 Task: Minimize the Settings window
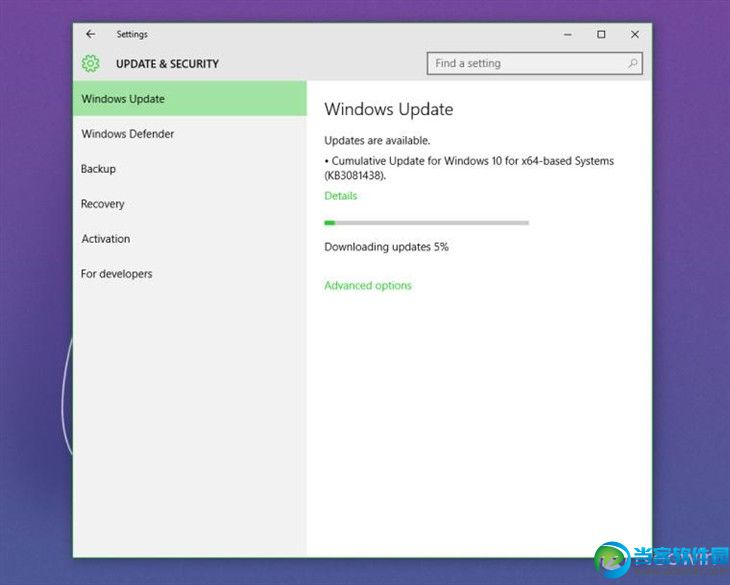(x=568, y=34)
